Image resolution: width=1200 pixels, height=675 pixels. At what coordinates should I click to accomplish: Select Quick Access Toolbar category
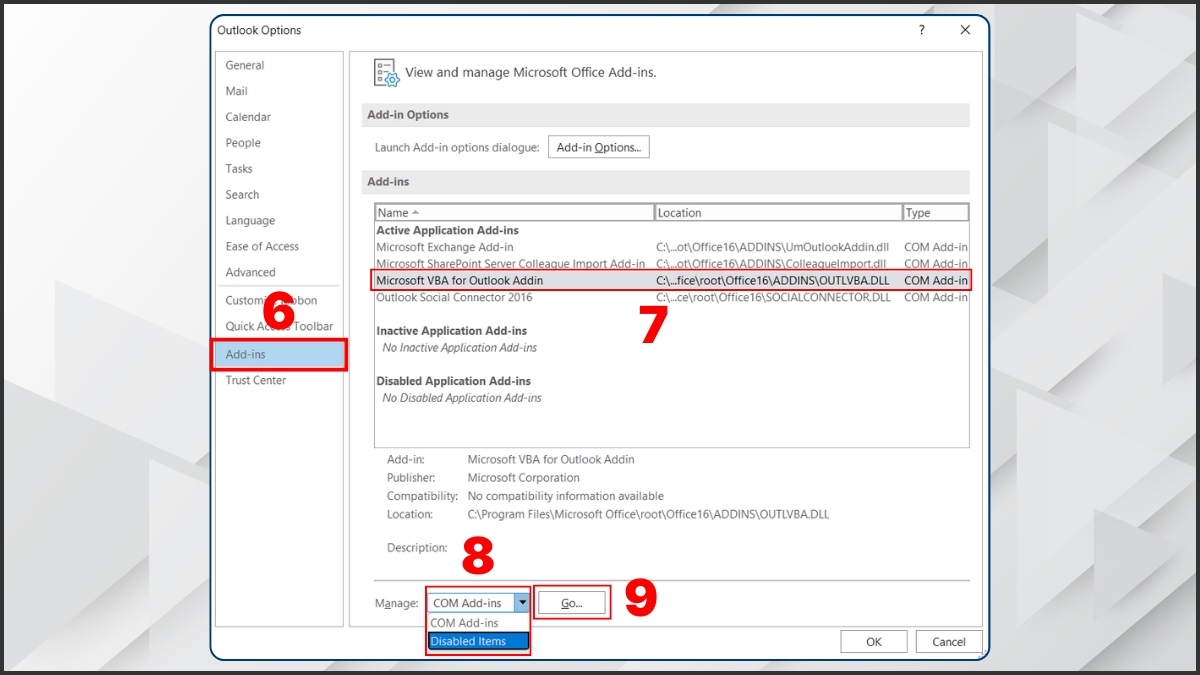(279, 327)
